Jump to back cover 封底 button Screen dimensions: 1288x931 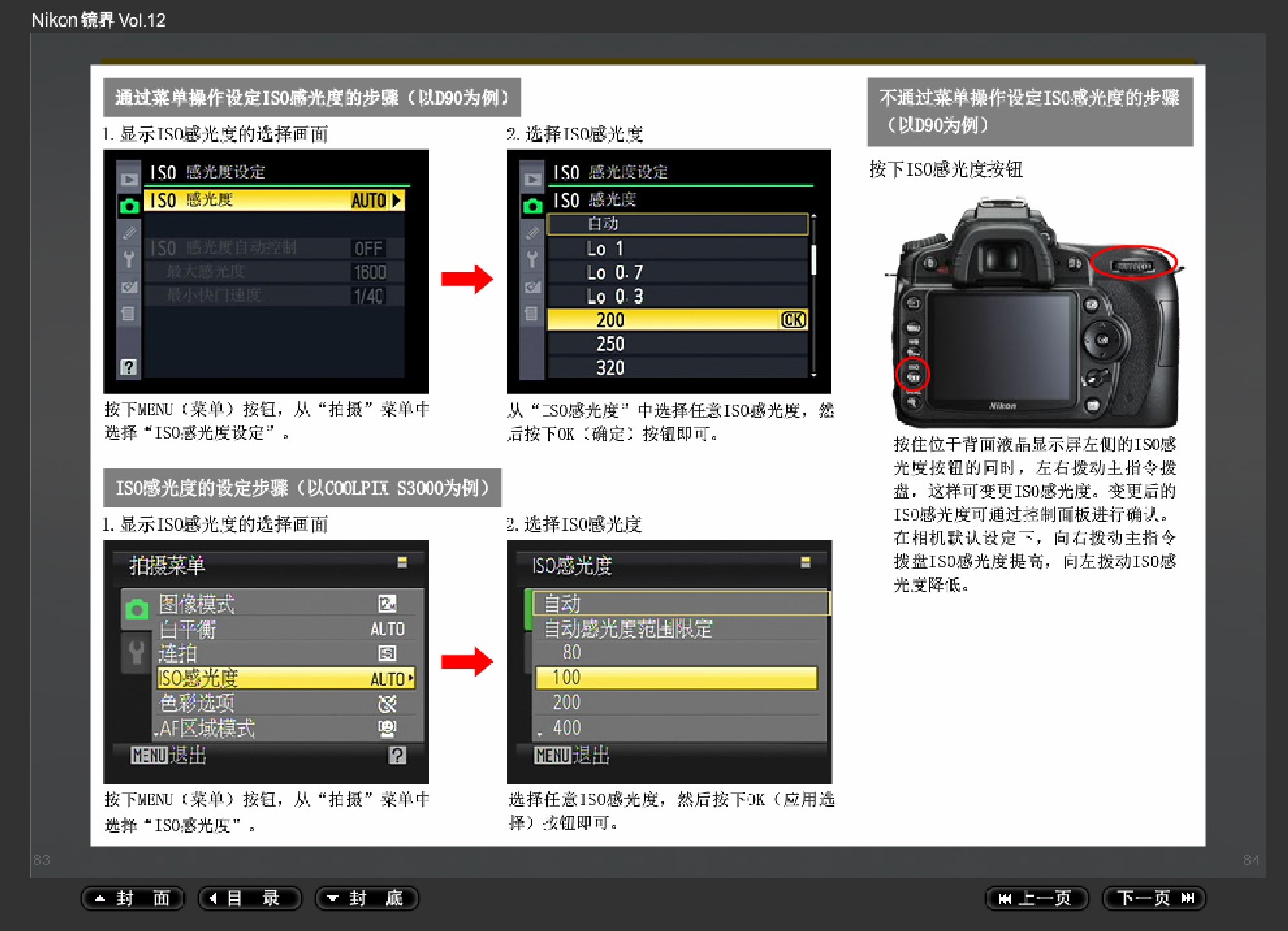tap(367, 898)
